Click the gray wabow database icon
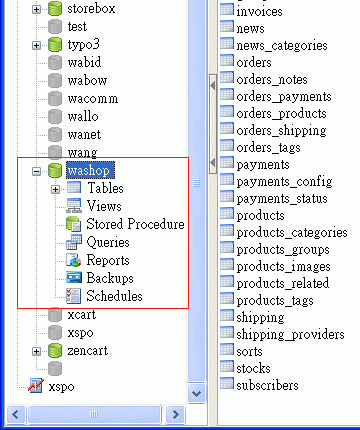Image resolution: width=360 pixels, height=430 pixels. point(55,81)
